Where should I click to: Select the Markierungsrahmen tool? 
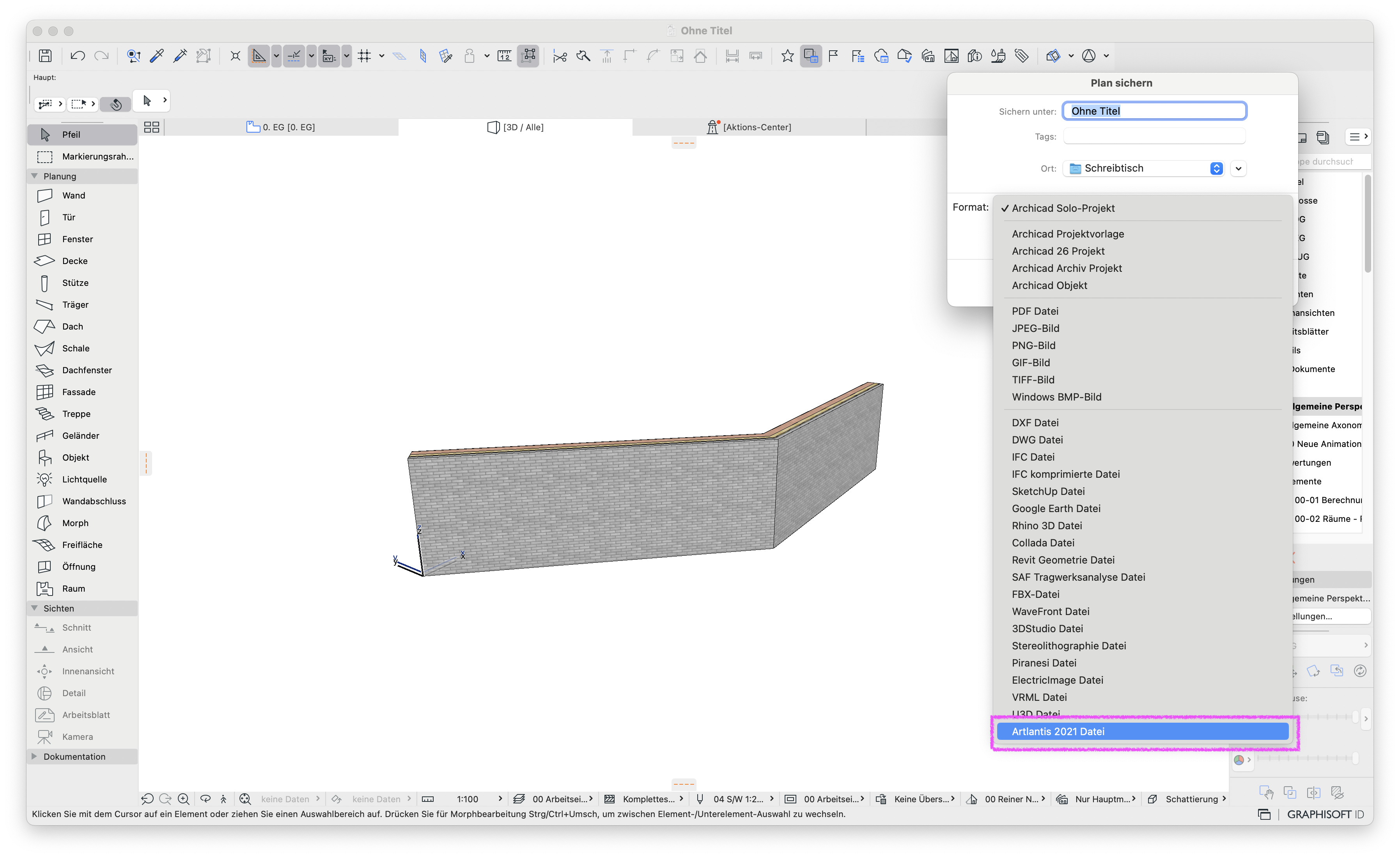[x=82, y=157]
